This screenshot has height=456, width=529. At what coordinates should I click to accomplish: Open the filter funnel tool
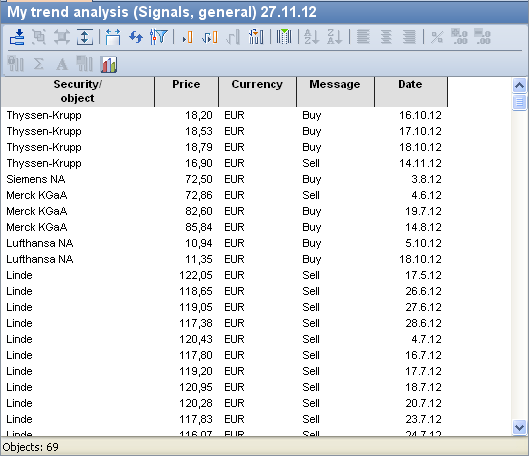click(159, 37)
